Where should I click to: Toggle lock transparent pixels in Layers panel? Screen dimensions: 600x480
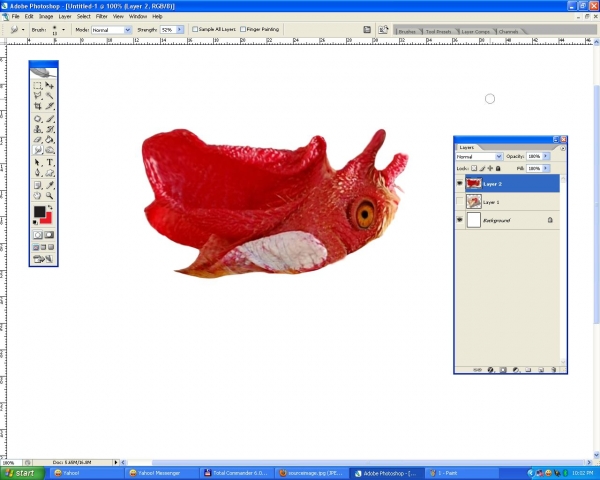[474, 168]
